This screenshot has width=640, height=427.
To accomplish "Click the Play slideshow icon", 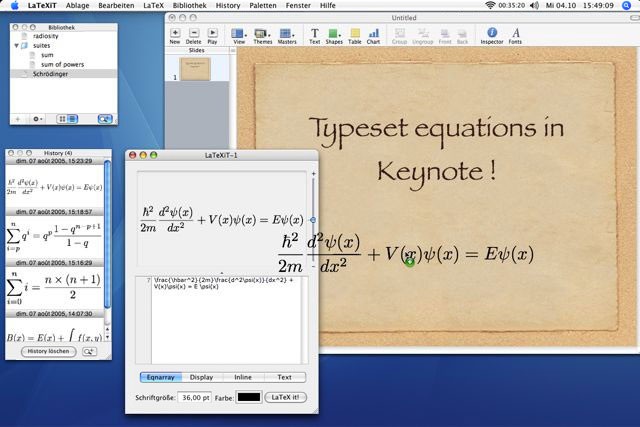I will (212, 33).
